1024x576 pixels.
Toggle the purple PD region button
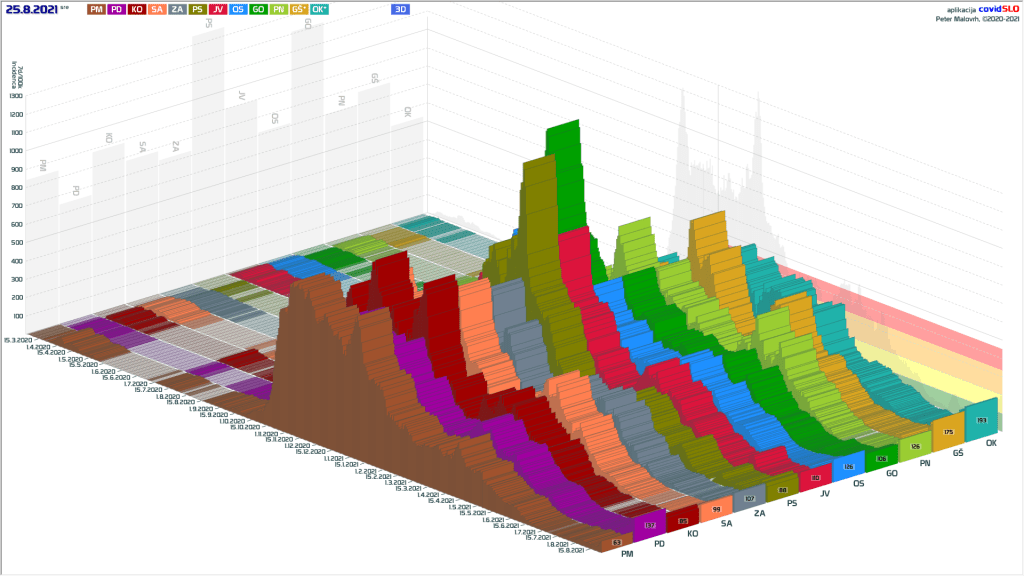click(117, 9)
